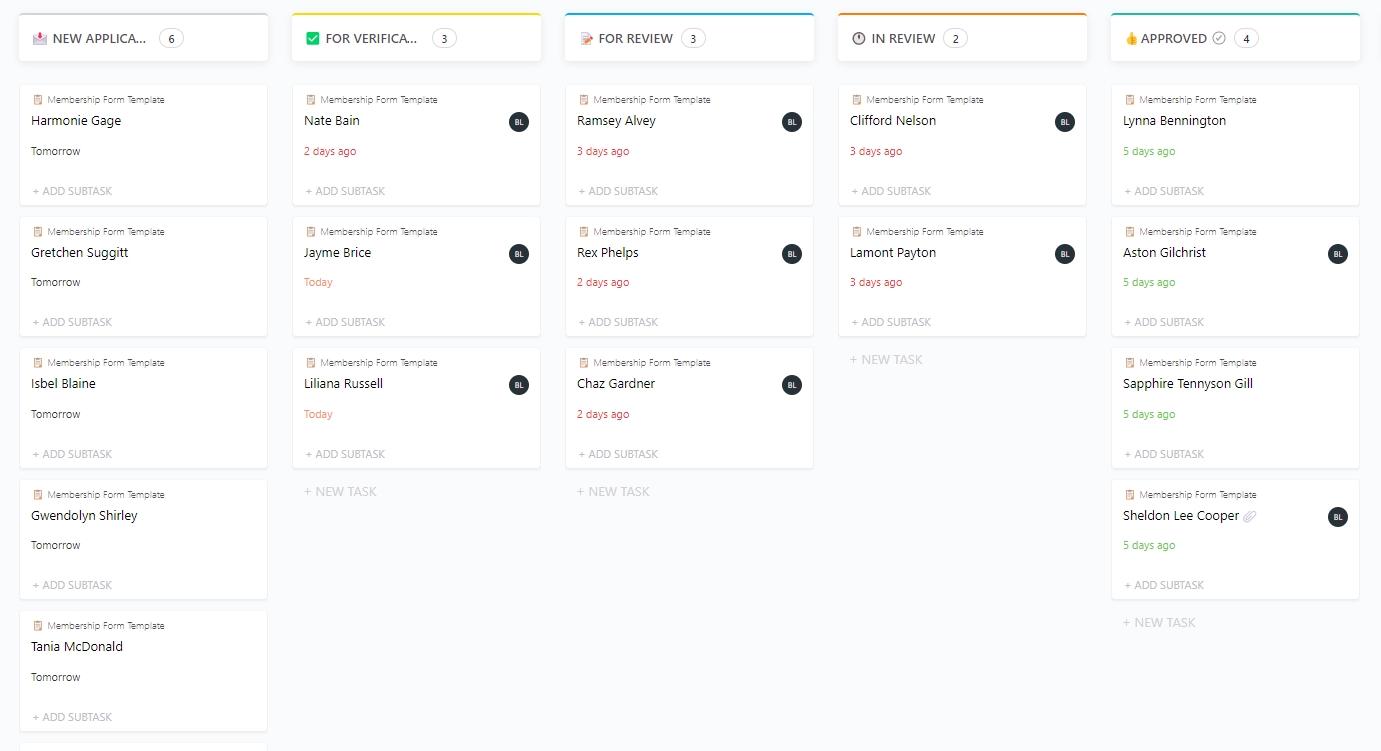The height and width of the screenshot is (751, 1381).
Task: Create new task in FOR REVIEW column
Action: coord(613,491)
